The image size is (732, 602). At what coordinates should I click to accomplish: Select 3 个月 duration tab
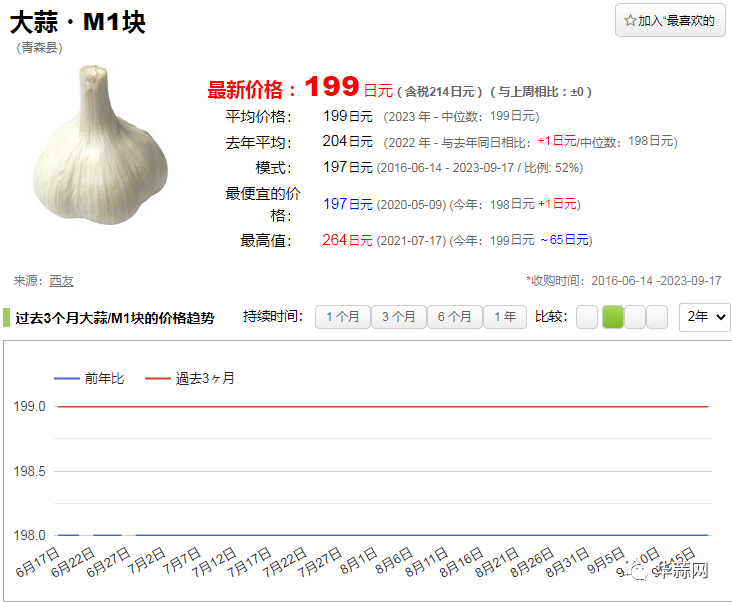click(x=399, y=317)
